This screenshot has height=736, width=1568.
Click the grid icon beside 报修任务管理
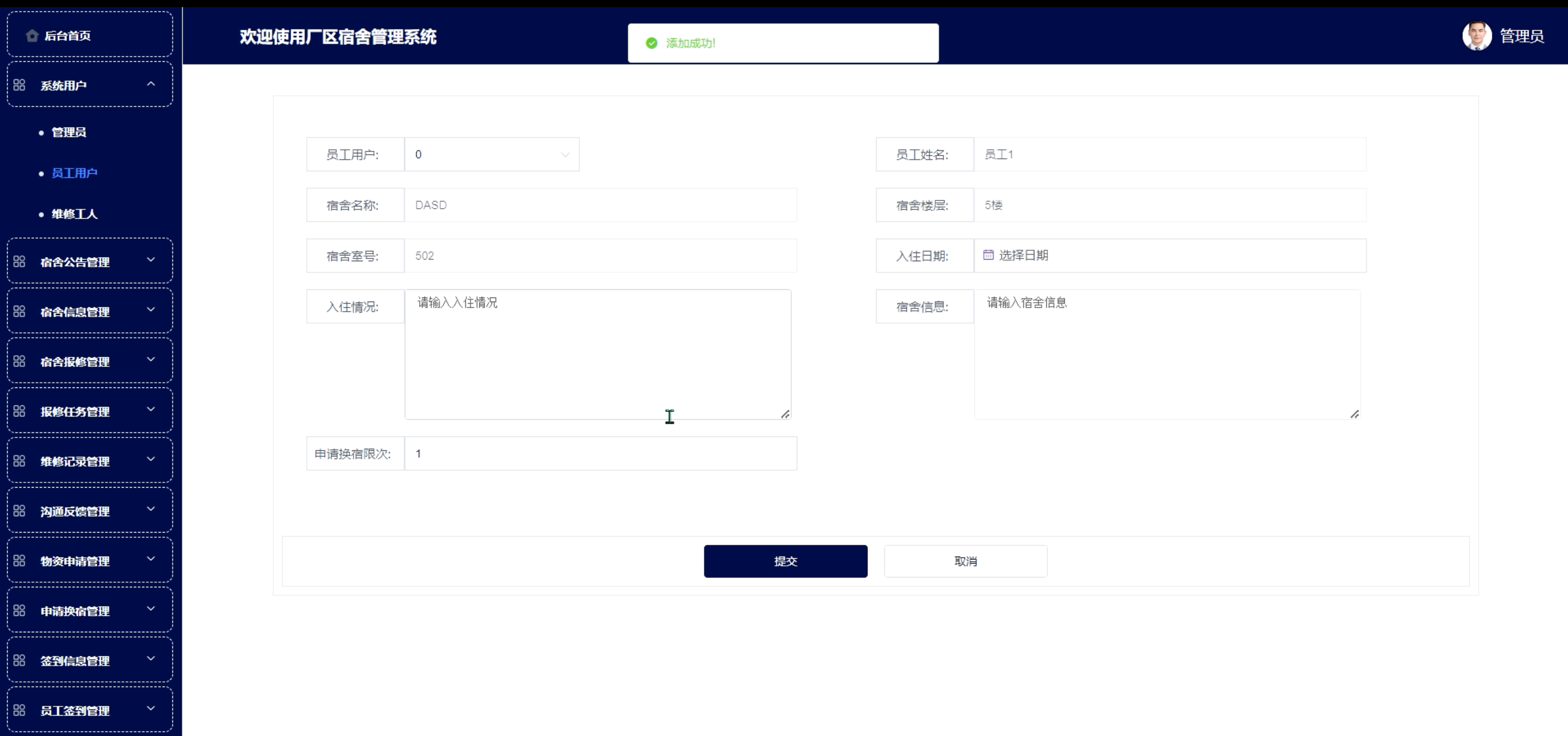[19, 411]
